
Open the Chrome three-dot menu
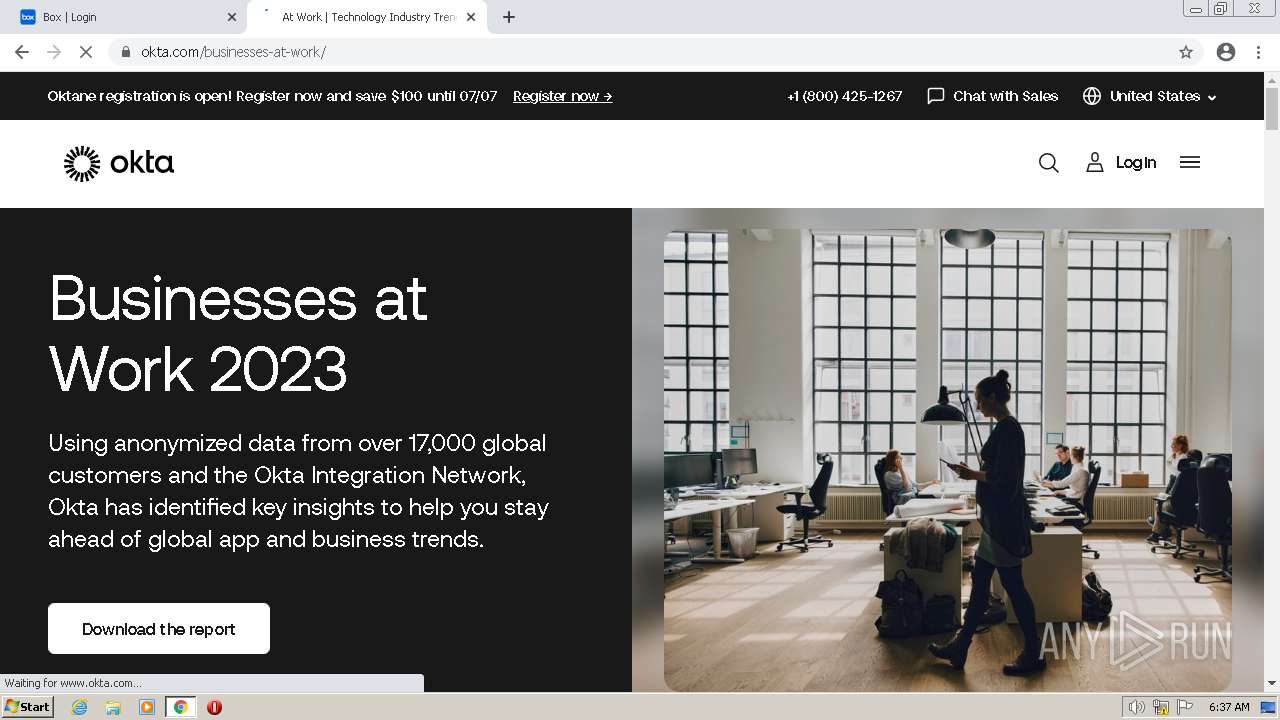pos(1259,52)
